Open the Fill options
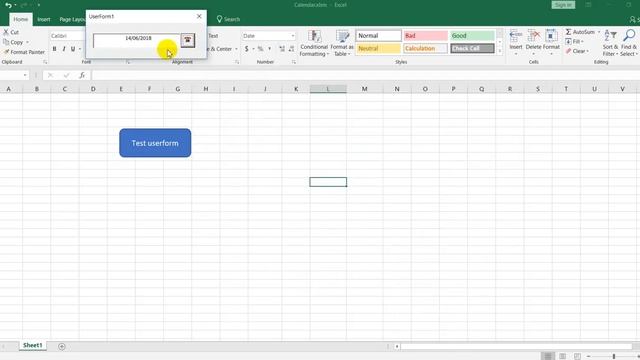The height and width of the screenshot is (360, 640). click(574, 42)
